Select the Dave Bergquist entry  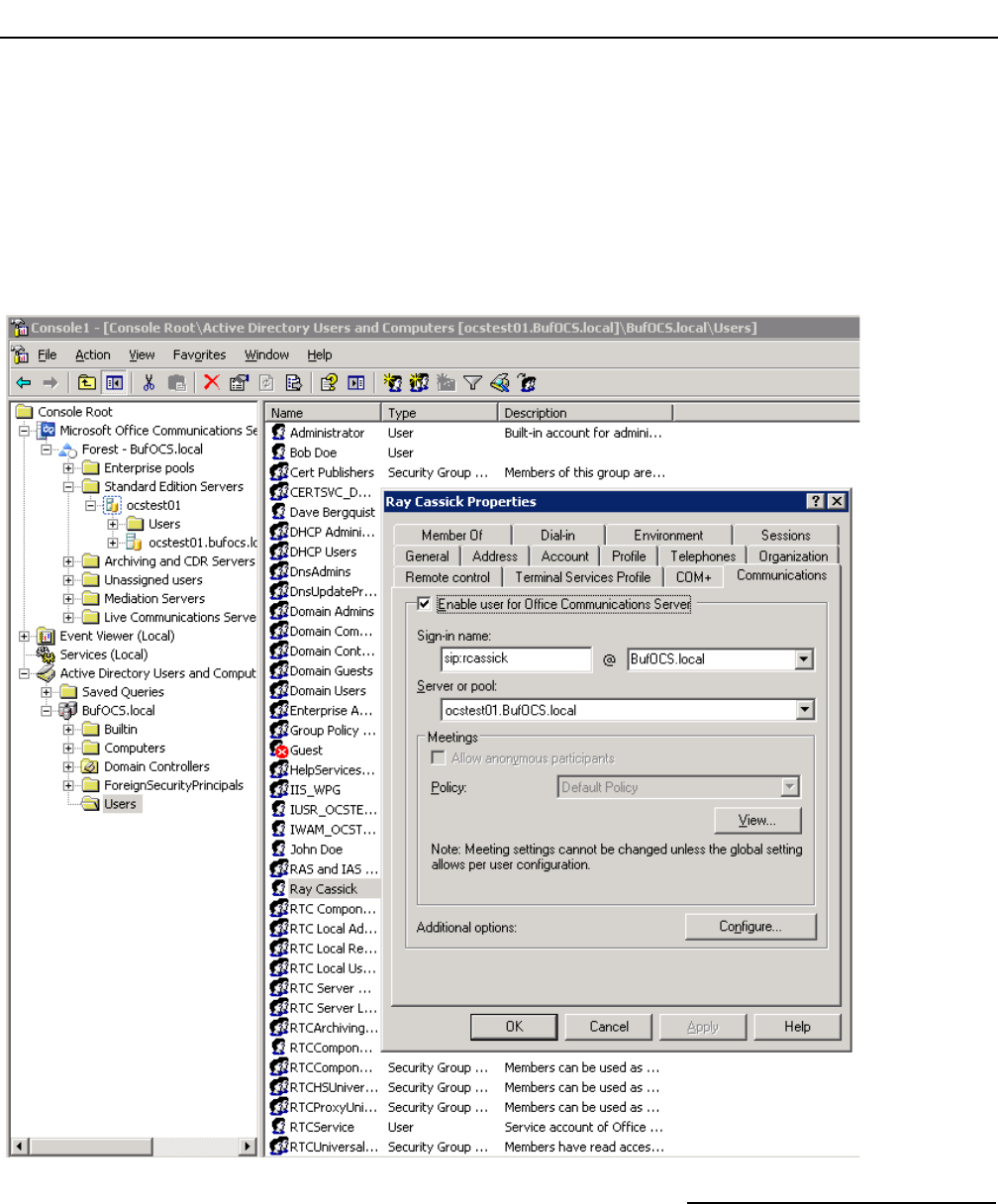pos(333,512)
